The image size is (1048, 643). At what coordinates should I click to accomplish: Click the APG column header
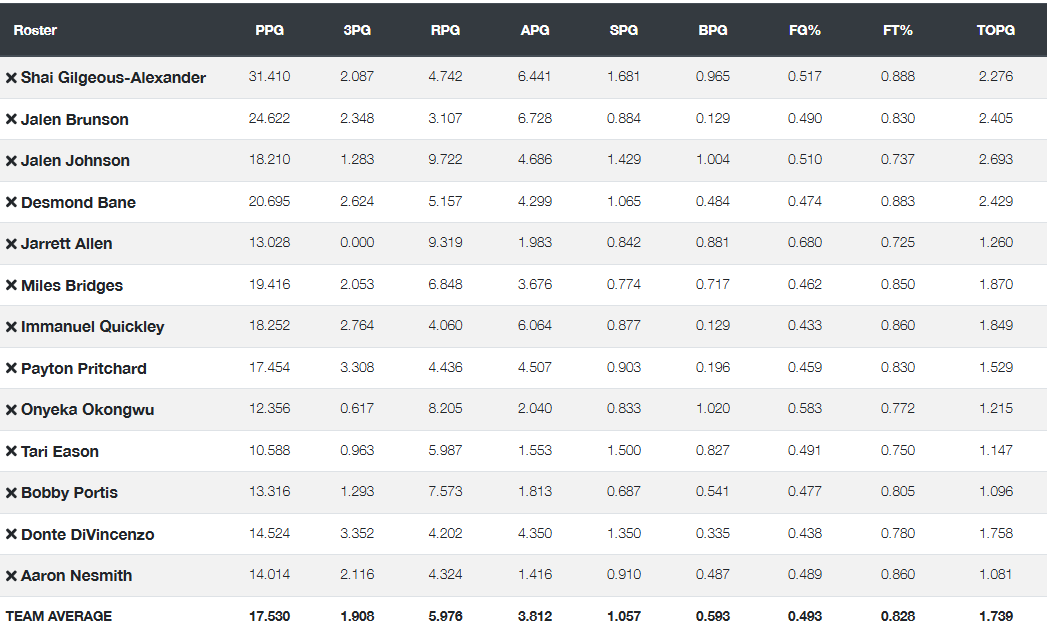(x=535, y=30)
